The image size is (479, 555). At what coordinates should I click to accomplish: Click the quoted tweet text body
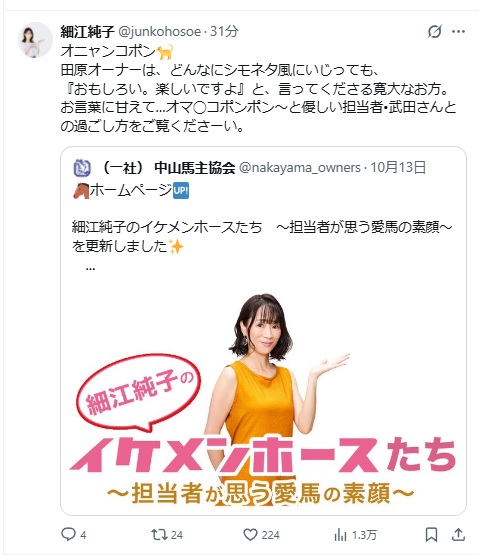262,227
